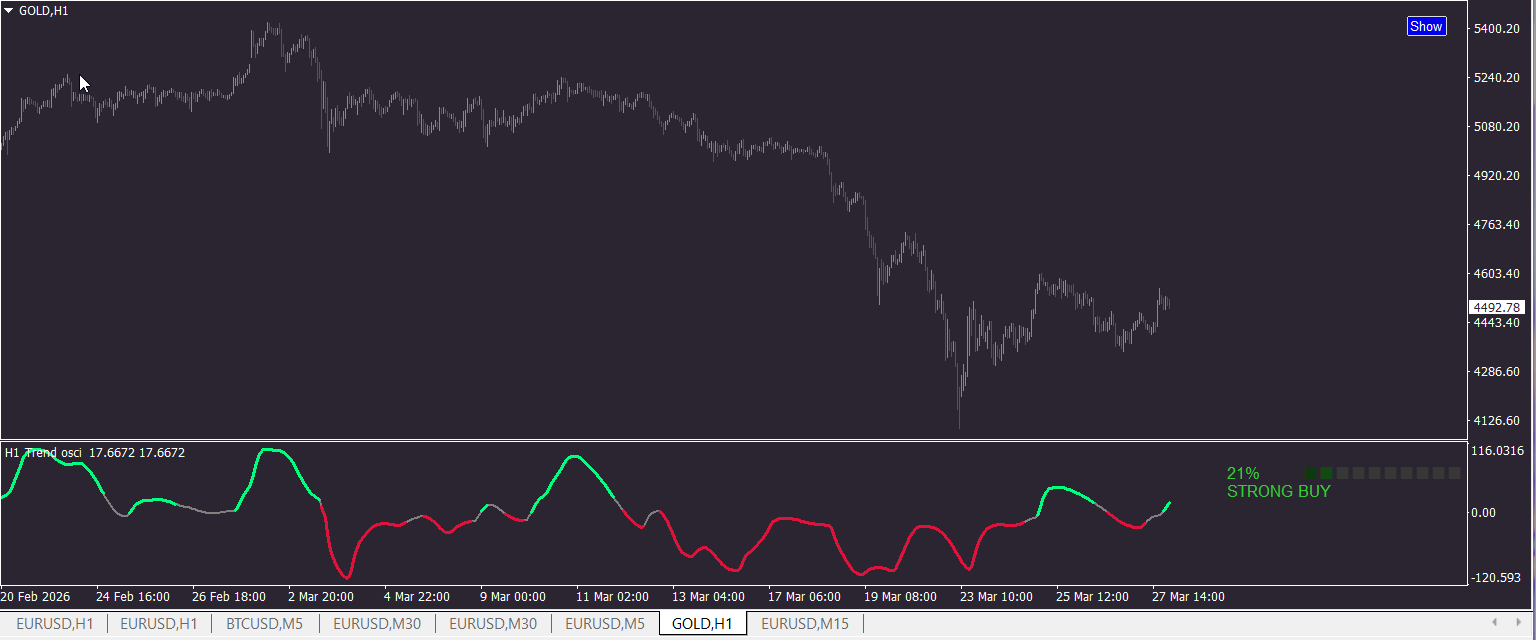The width and height of the screenshot is (1536, 640).
Task: Click the last grey strength meter square
Action: click(x=1454, y=473)
